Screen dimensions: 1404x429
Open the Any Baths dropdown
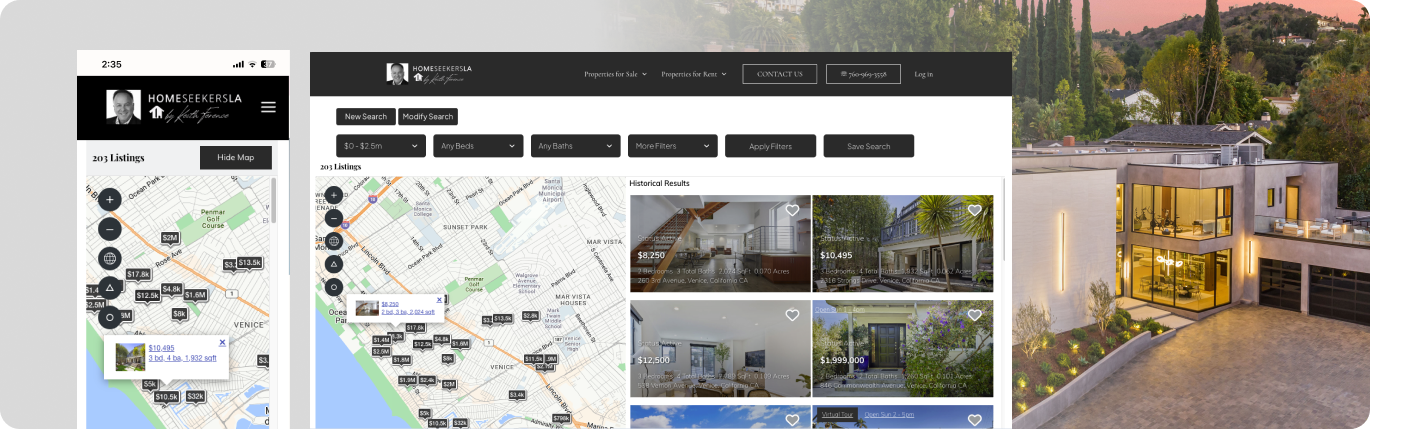click(x=576, y=146)
